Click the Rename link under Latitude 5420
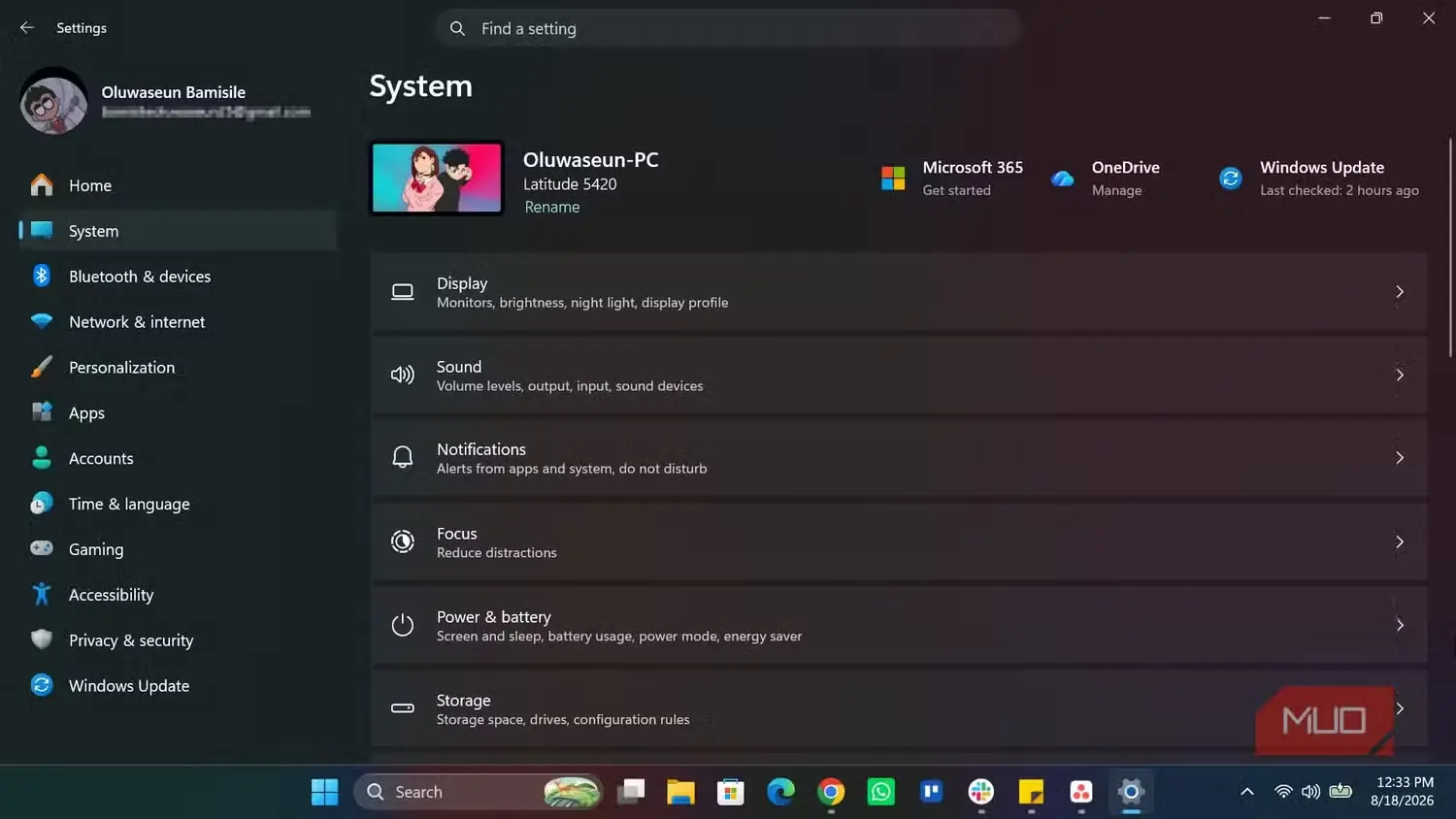1456x819 pixels. [552, 207]
